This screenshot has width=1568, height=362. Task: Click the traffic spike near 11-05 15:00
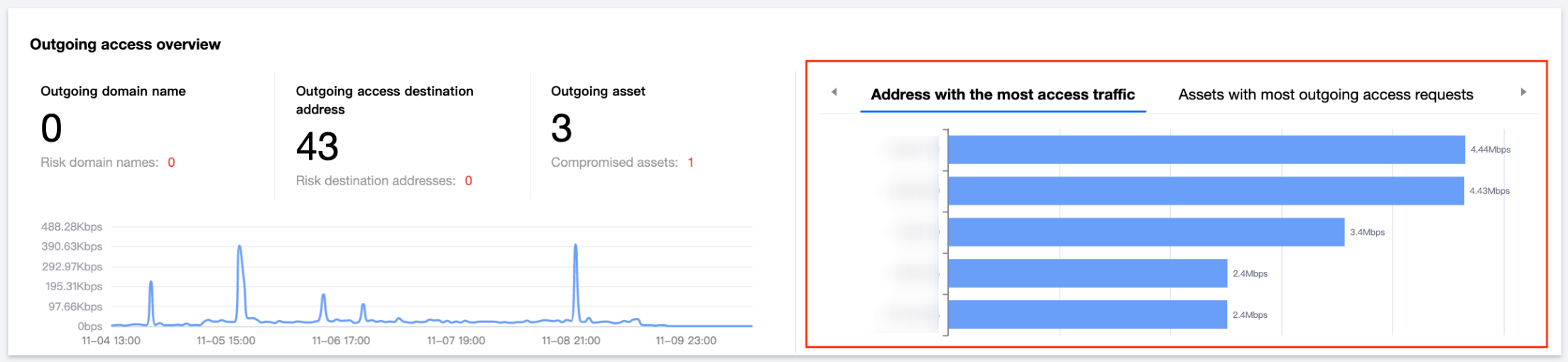point(239,248)
